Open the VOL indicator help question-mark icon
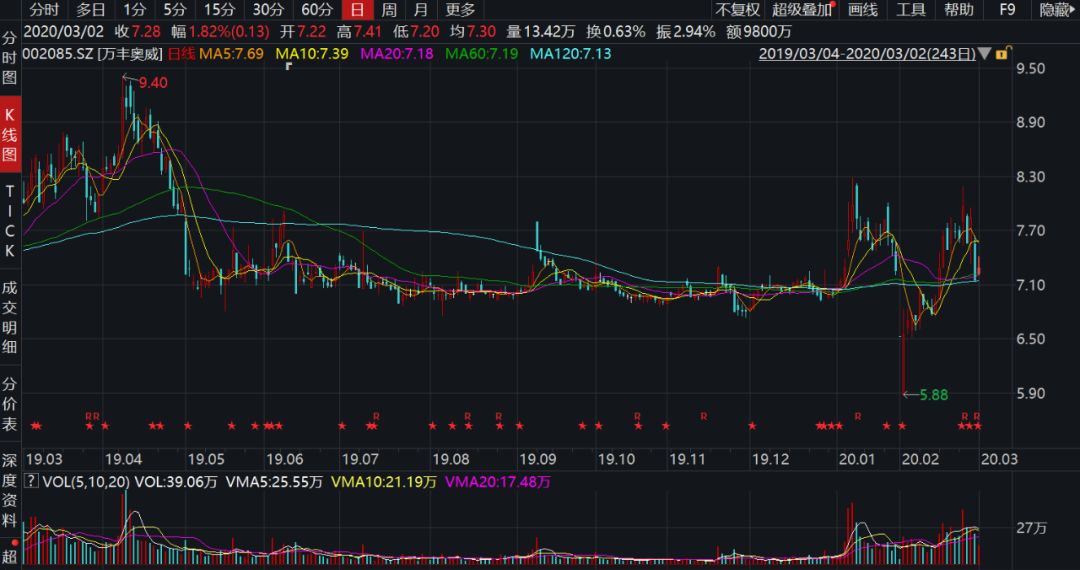This screenshot has height=570, width=1080. coord(30,482)
